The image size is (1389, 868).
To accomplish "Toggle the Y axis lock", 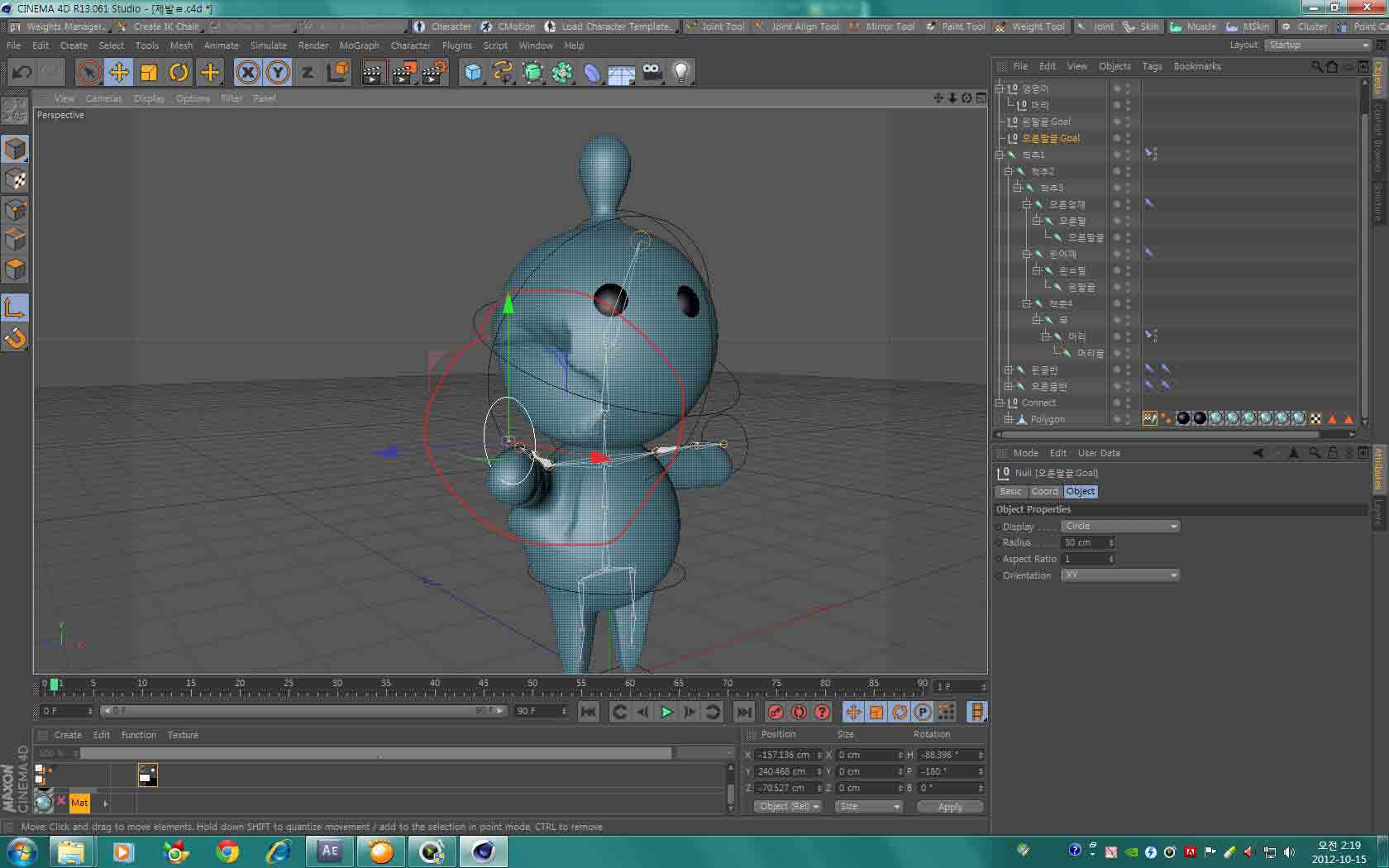I will pos(278,73).
